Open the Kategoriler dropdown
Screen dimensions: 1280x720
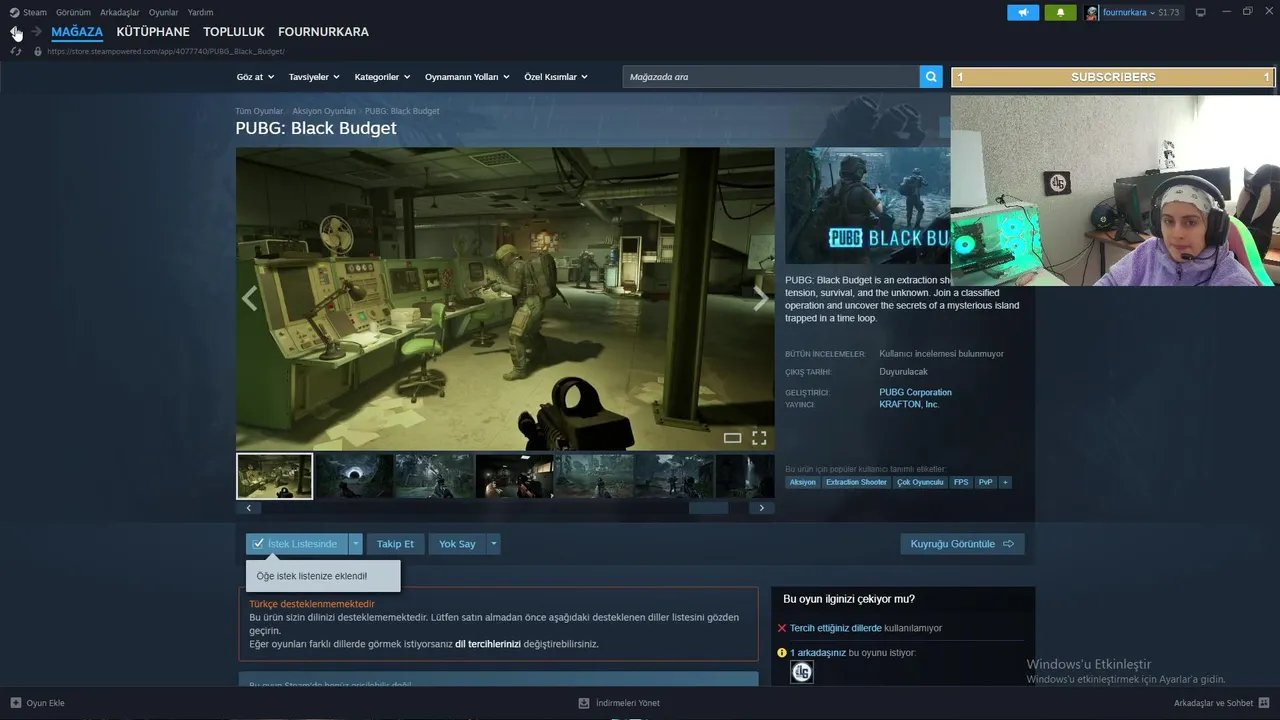point(382,77)
